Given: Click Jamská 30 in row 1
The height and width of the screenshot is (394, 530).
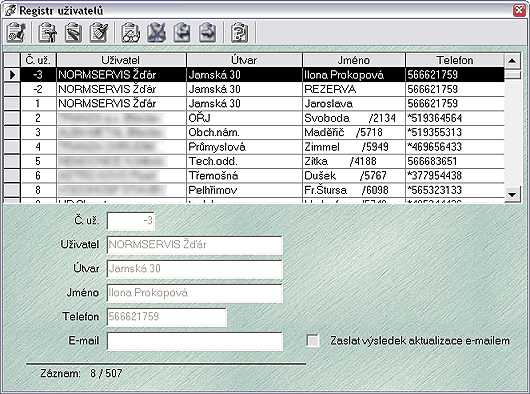Looking at the screenshot, I should [244, 103].
